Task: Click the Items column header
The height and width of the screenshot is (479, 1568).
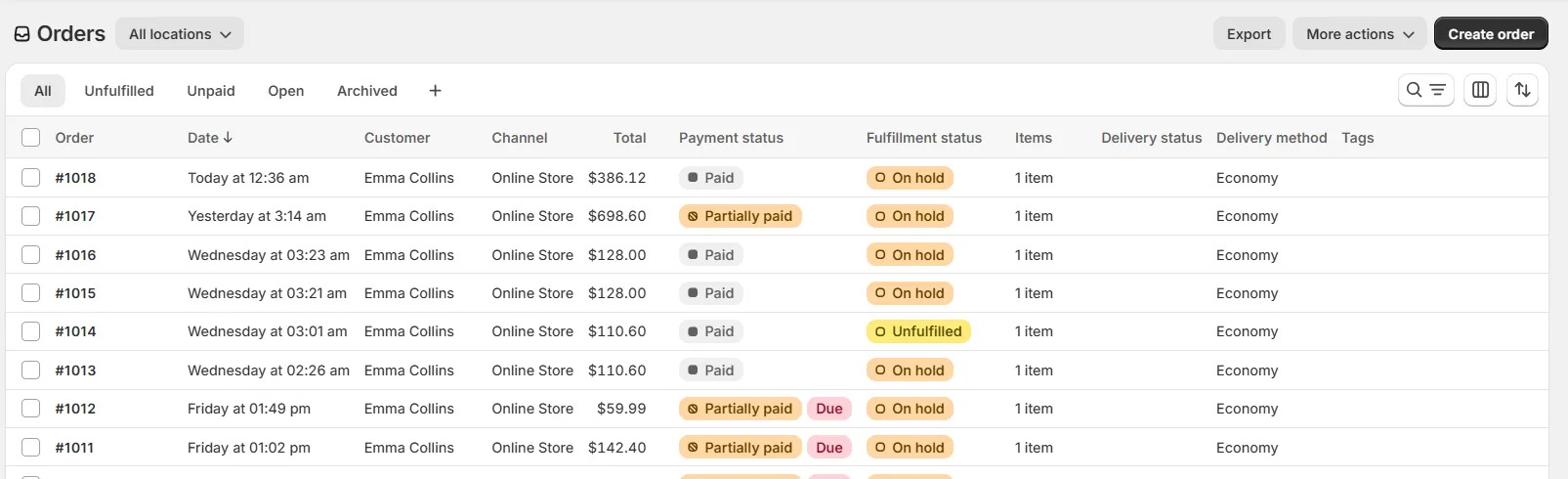Action: (1034, 138)
